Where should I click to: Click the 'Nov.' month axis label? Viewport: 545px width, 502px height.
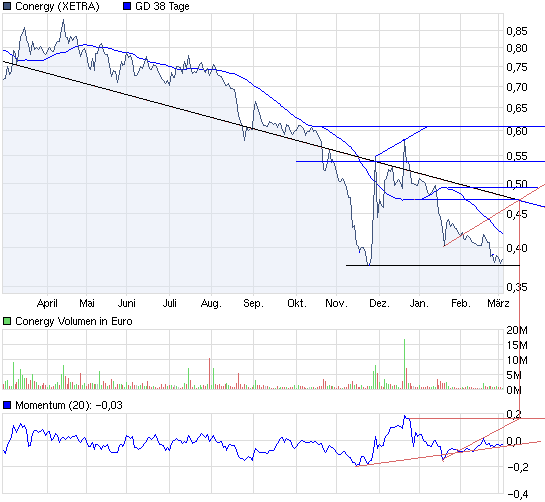point(336,303)
